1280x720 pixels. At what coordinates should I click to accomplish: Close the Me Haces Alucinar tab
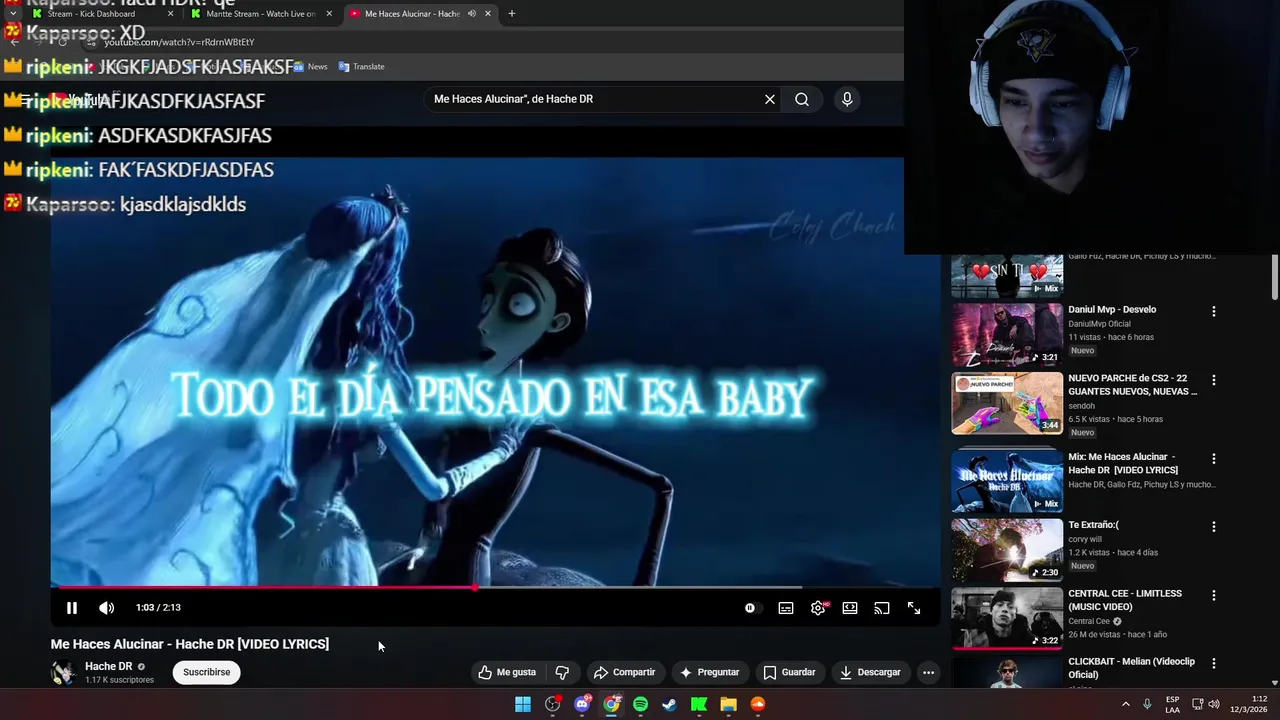(488, 14)
